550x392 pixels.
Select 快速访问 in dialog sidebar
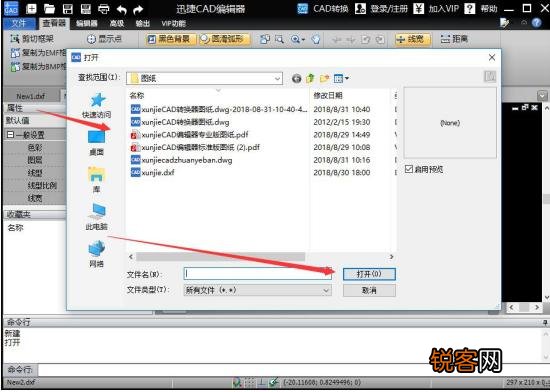pyautogui.click(x=97, y=106)
